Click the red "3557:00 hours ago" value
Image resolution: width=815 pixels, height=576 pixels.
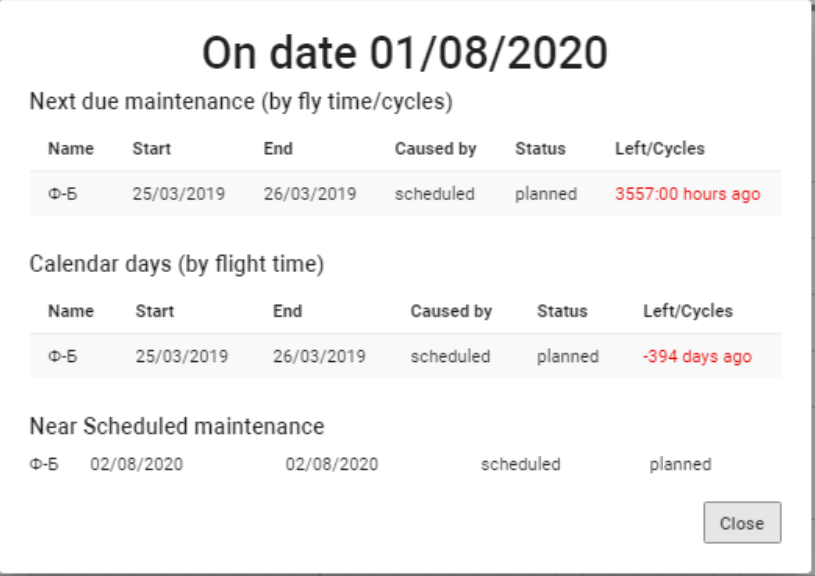(x=687, y=194)
